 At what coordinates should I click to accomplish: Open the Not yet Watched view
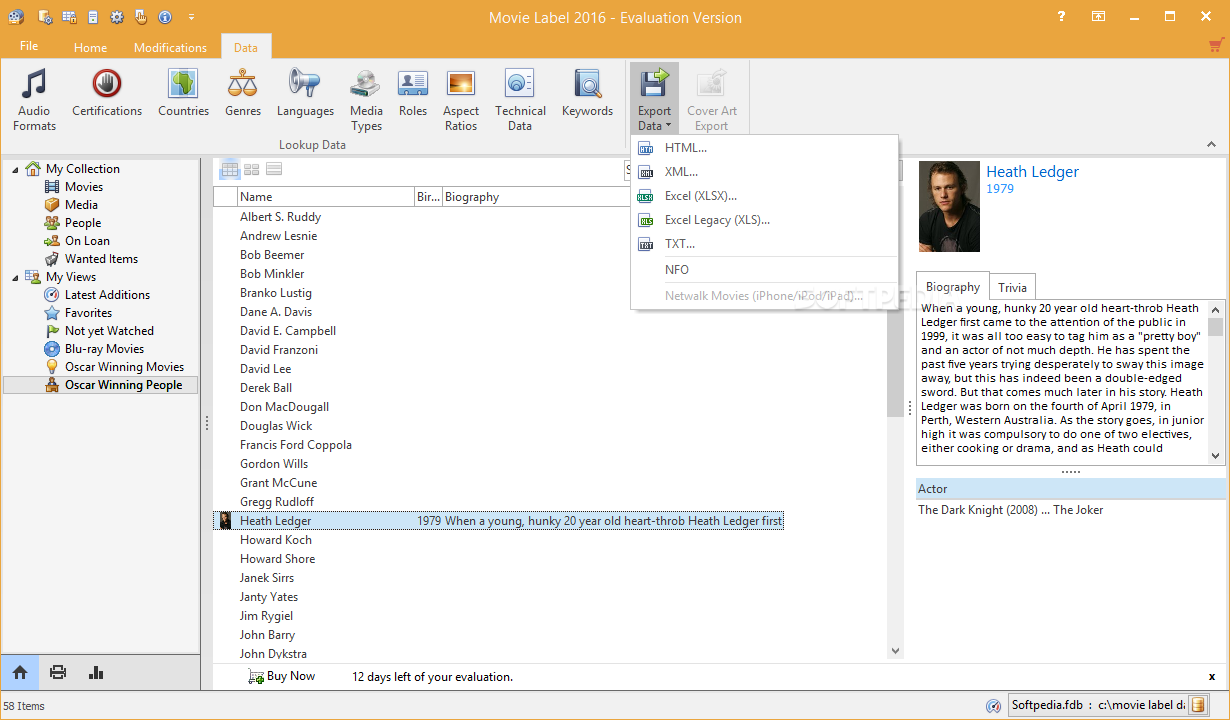[x=109, y=331]
